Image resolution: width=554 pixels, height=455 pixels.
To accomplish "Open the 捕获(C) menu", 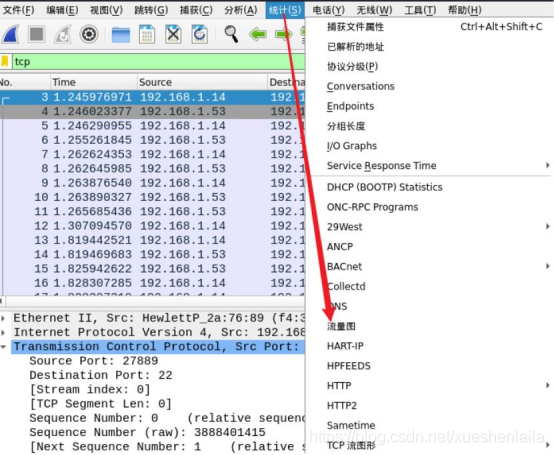I will [x=196, y=10].
